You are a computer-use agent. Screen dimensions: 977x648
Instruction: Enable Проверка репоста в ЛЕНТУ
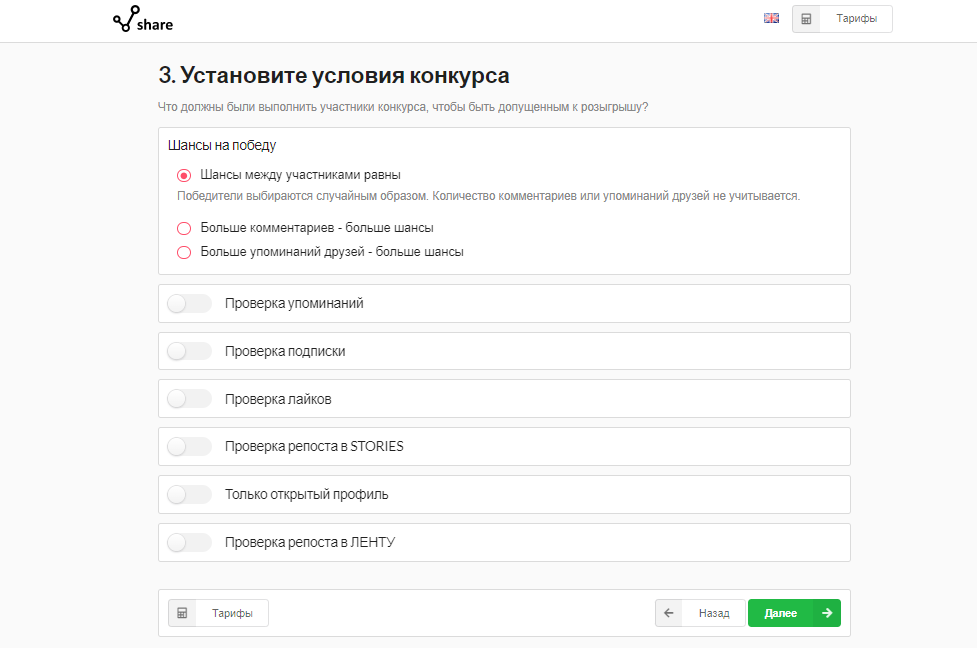point(188,542)
